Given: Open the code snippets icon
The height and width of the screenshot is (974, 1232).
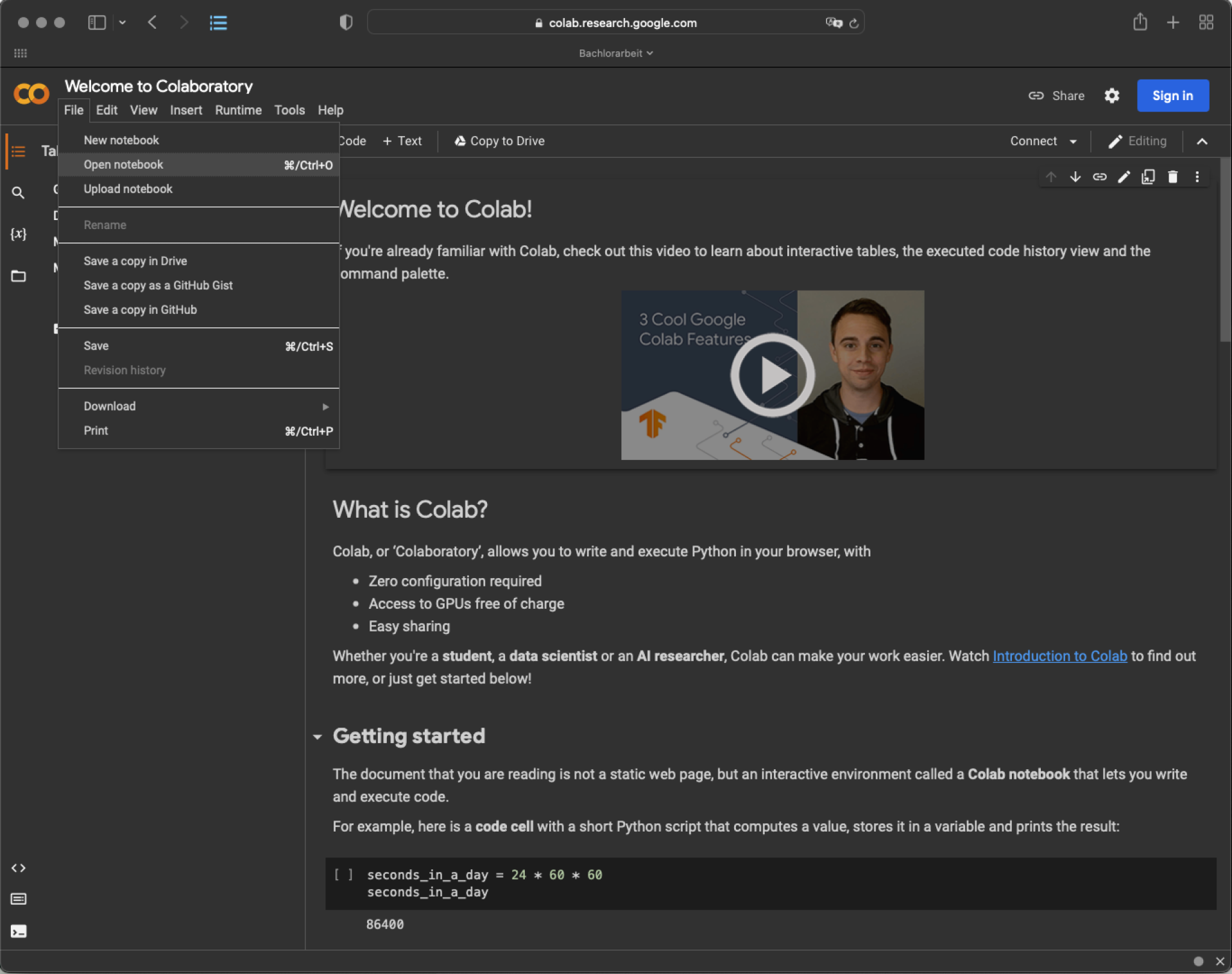Looking at the screenshot, I should pos(18,868).
